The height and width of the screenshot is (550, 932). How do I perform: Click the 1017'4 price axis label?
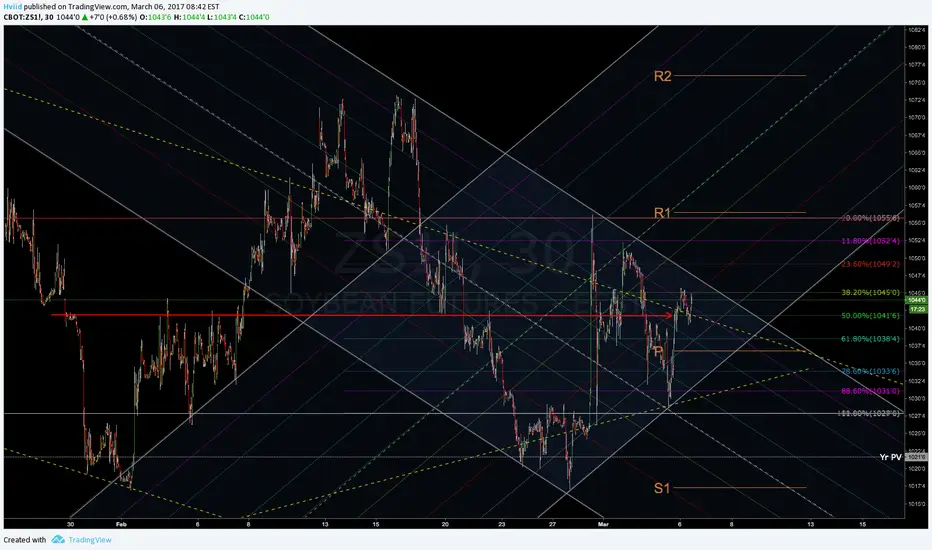pos(916,486)
